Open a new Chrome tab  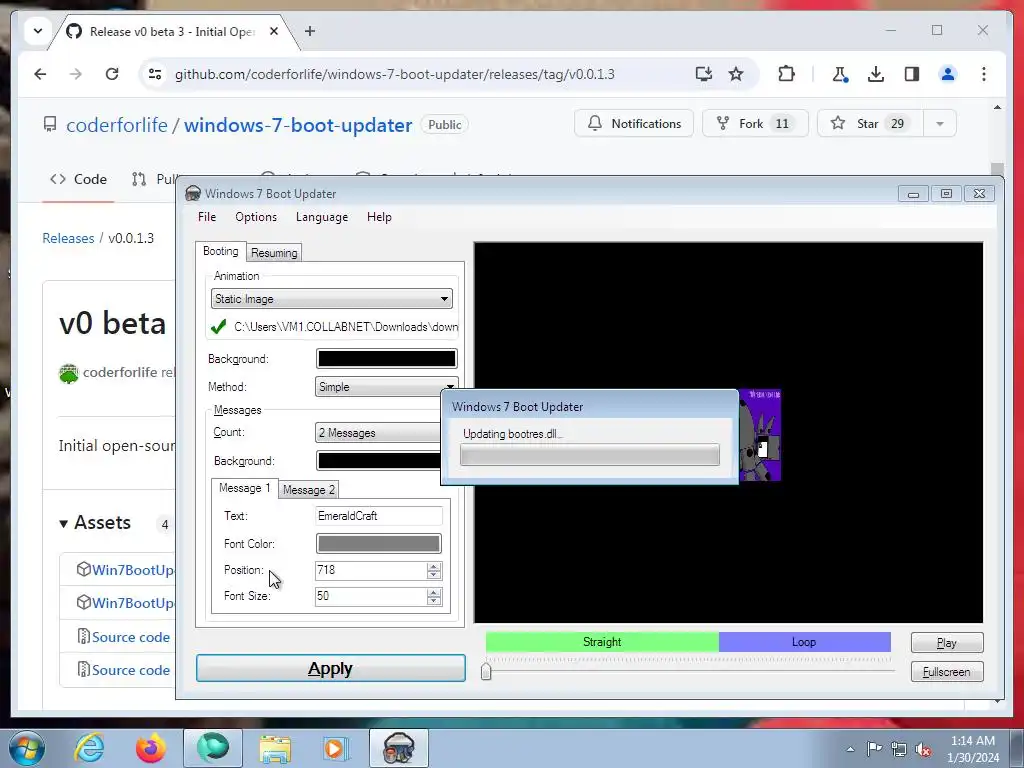click(x=310, y=31)
